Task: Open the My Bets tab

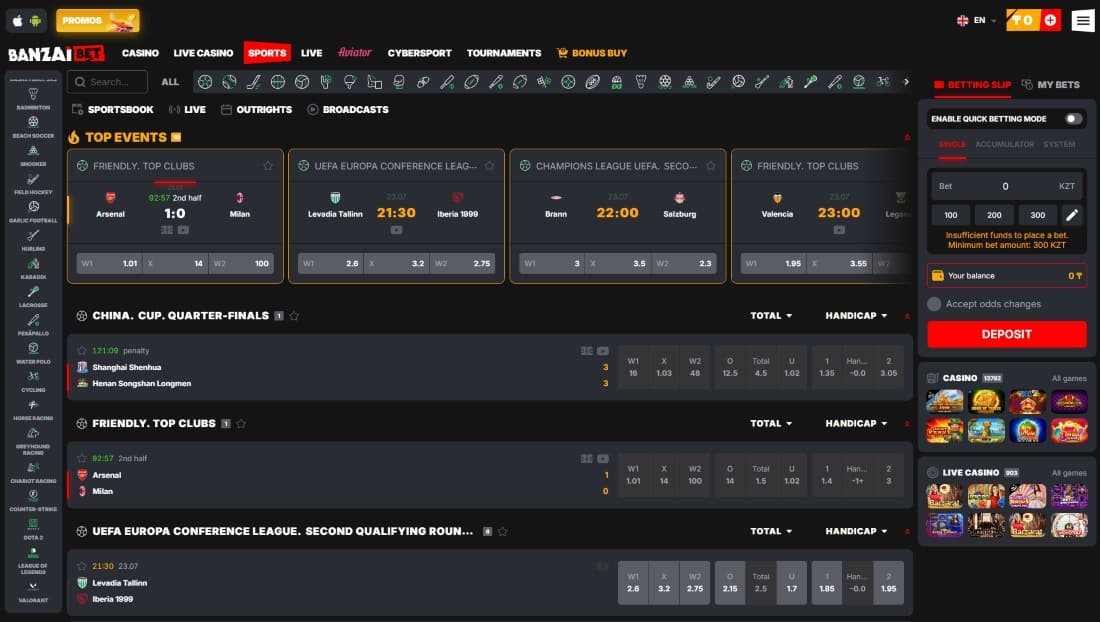Action: 1050,84
